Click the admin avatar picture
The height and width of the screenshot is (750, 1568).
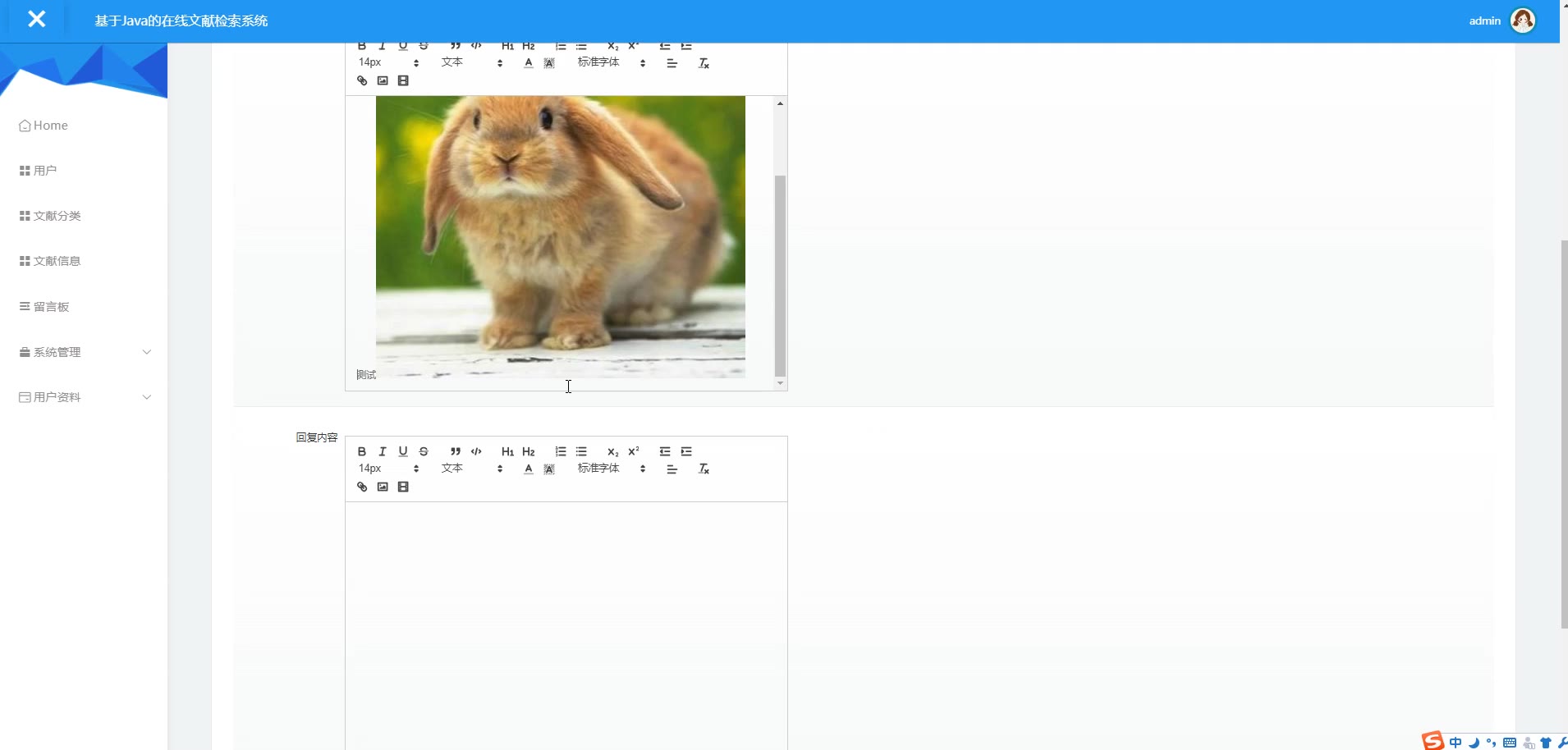click(x=1523, y=21)
